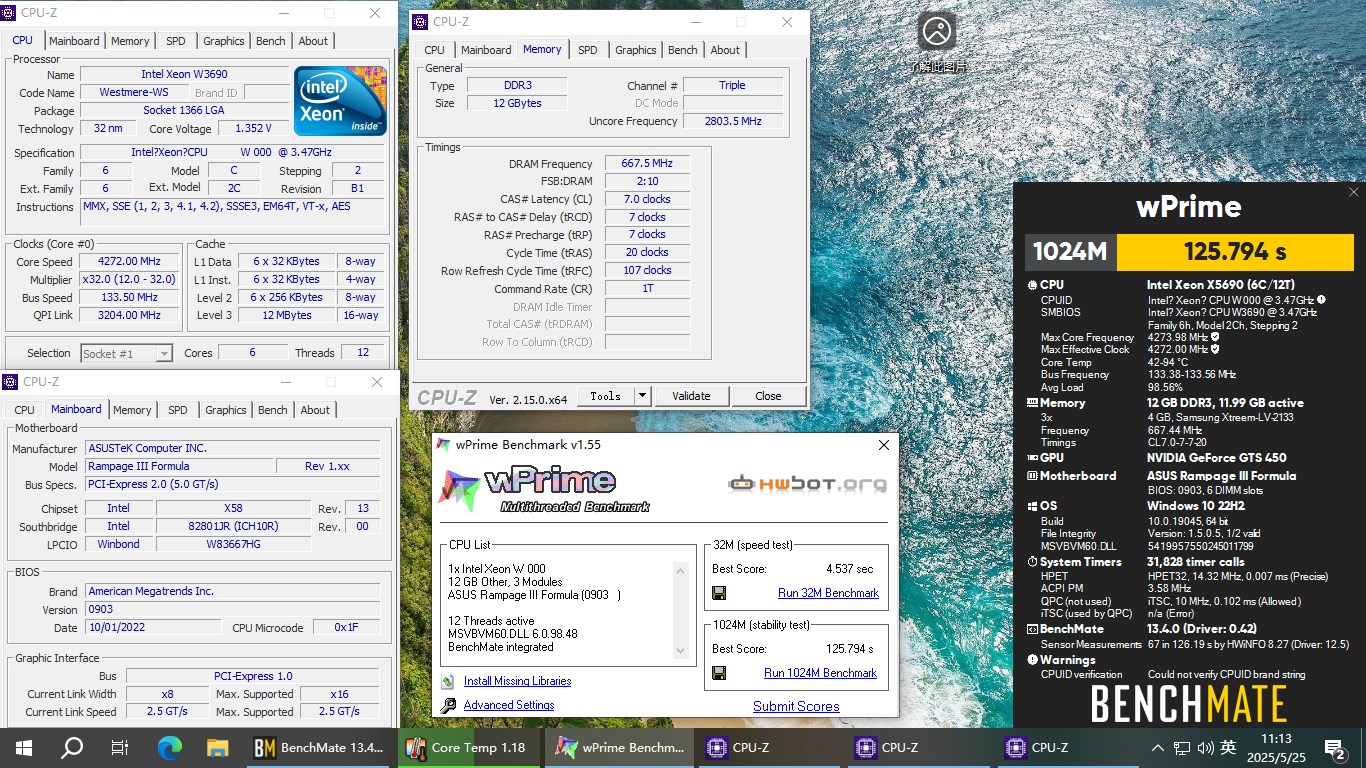Viewport: 1366px width, 768px height.
Task: Click the CPU List scrollbar in wPrime
Action: pyautogui.click(x=682, y=610)
